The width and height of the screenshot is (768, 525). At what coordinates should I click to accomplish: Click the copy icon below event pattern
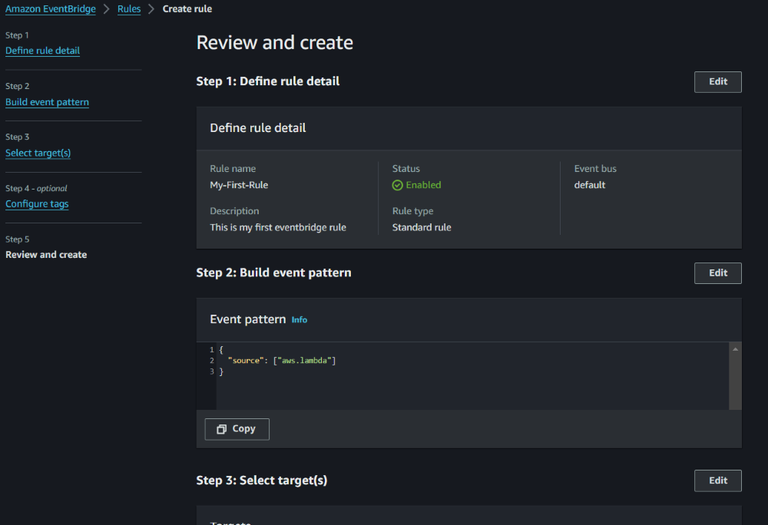[x=222, y=429]
